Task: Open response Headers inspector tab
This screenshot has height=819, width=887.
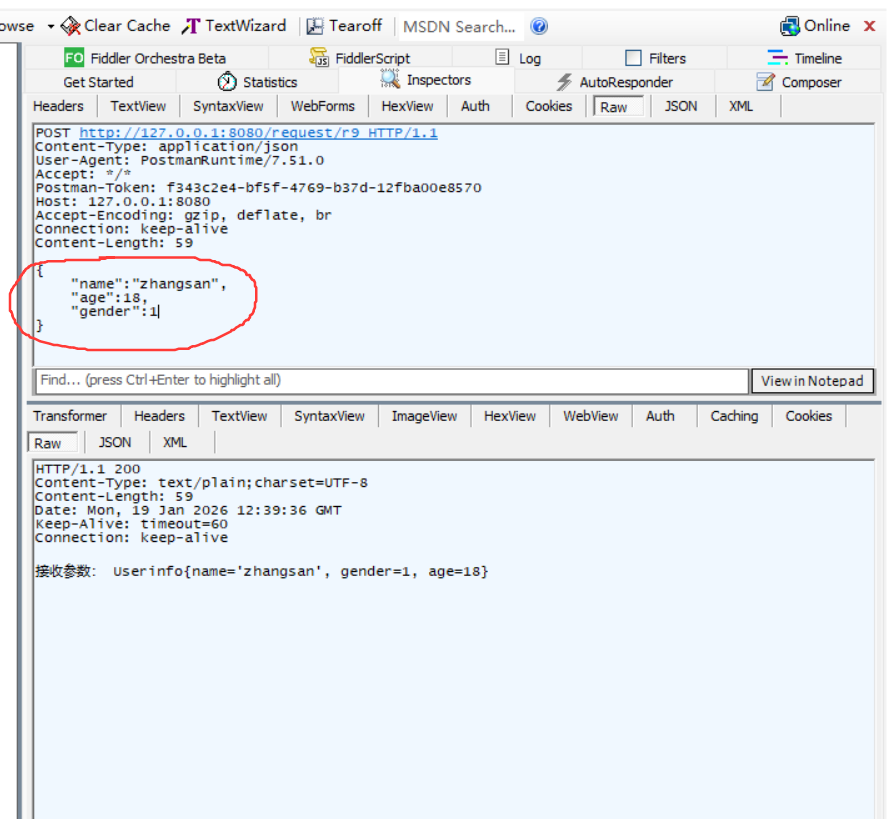Action: click(159, 416)
